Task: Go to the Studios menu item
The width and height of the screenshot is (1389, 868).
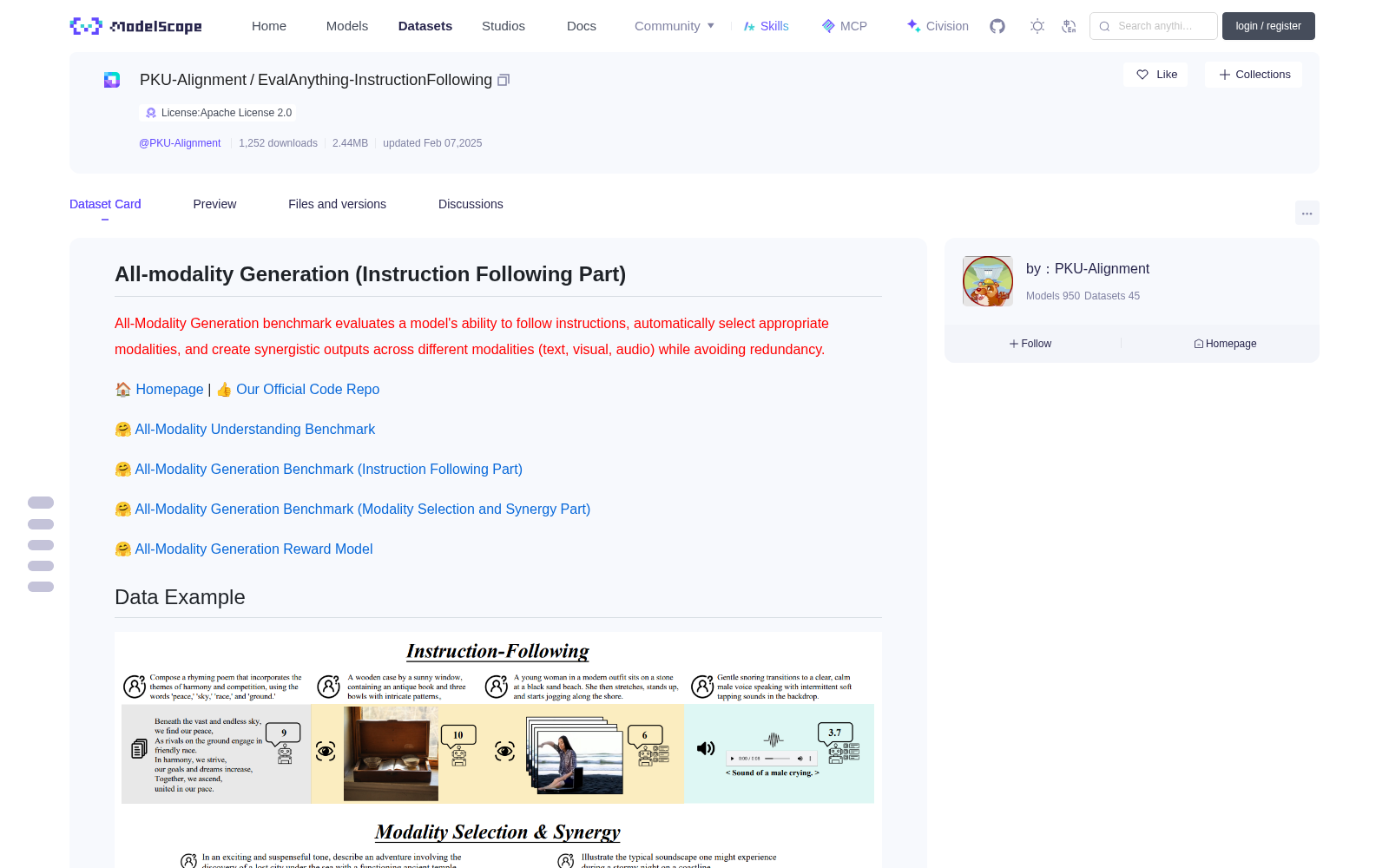Action: (504, 26)
